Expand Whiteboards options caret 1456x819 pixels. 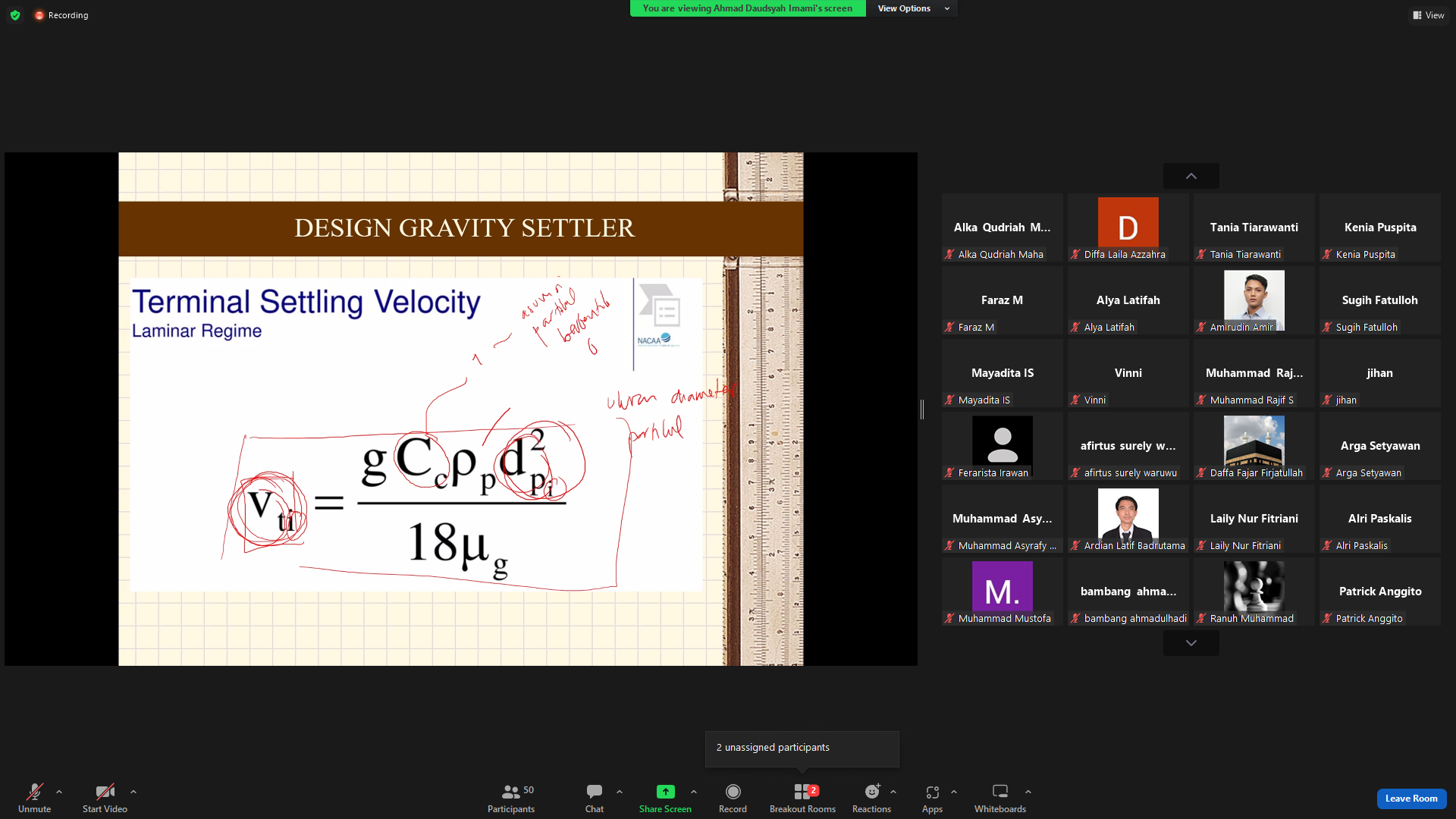[x=1028, y=792]
